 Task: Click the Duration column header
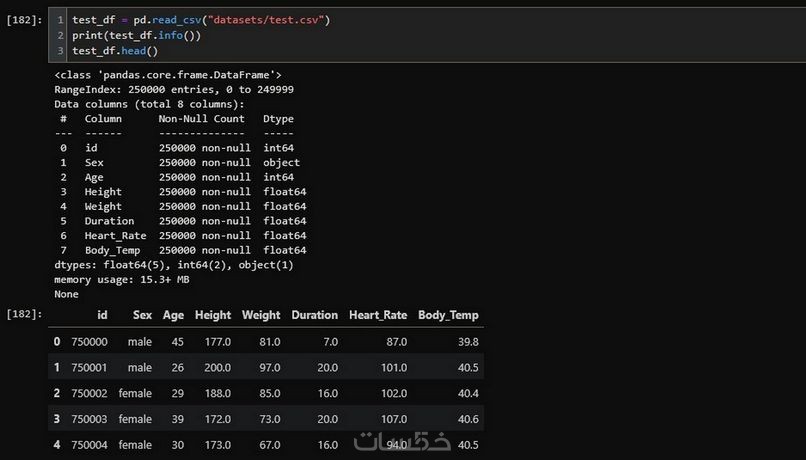click(314, 315)
